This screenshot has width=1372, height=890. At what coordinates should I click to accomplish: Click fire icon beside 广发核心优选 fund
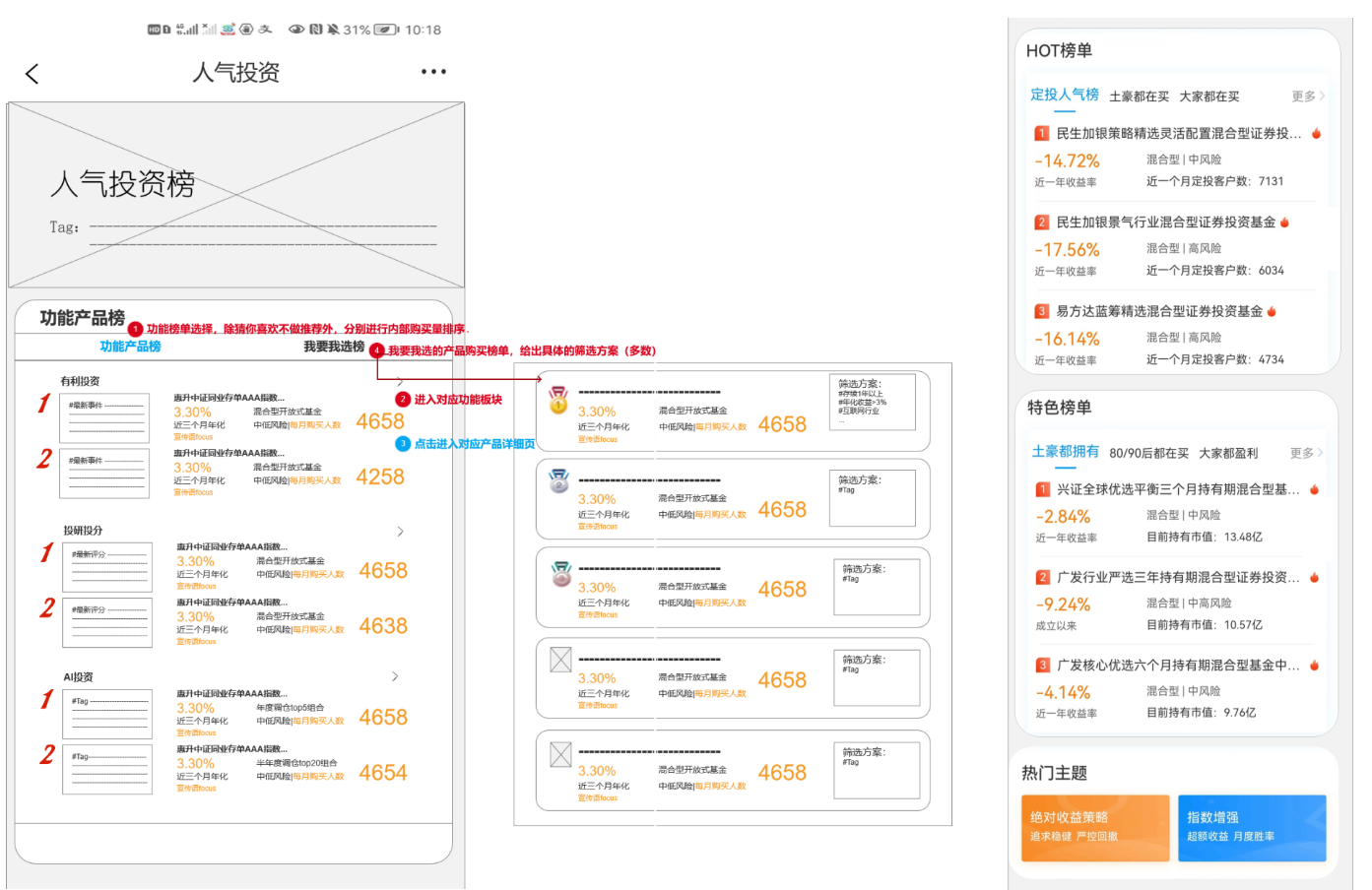[x=1314, y=666]
